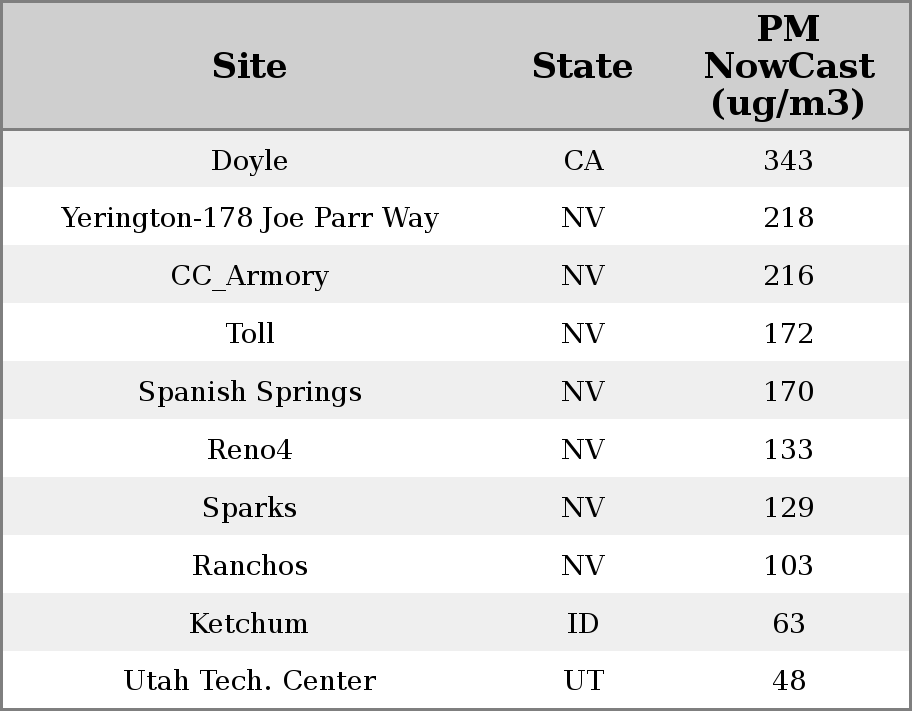Click the ID state cell
This screenshot has width=912, height=711.
pyautogui.click(x=583, y=624)
